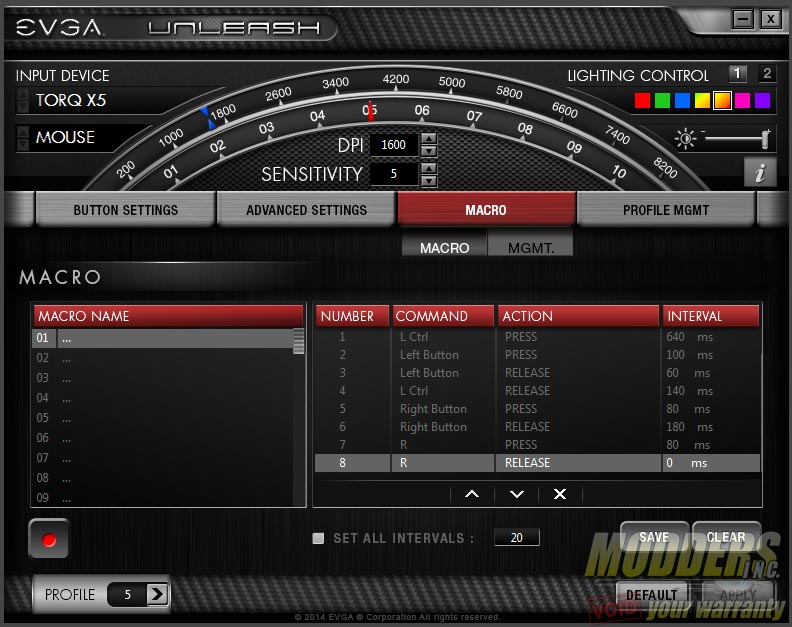Screen dimensions: 792x627
Task: Open the Button Settings tab
Action: coord(125,209)
